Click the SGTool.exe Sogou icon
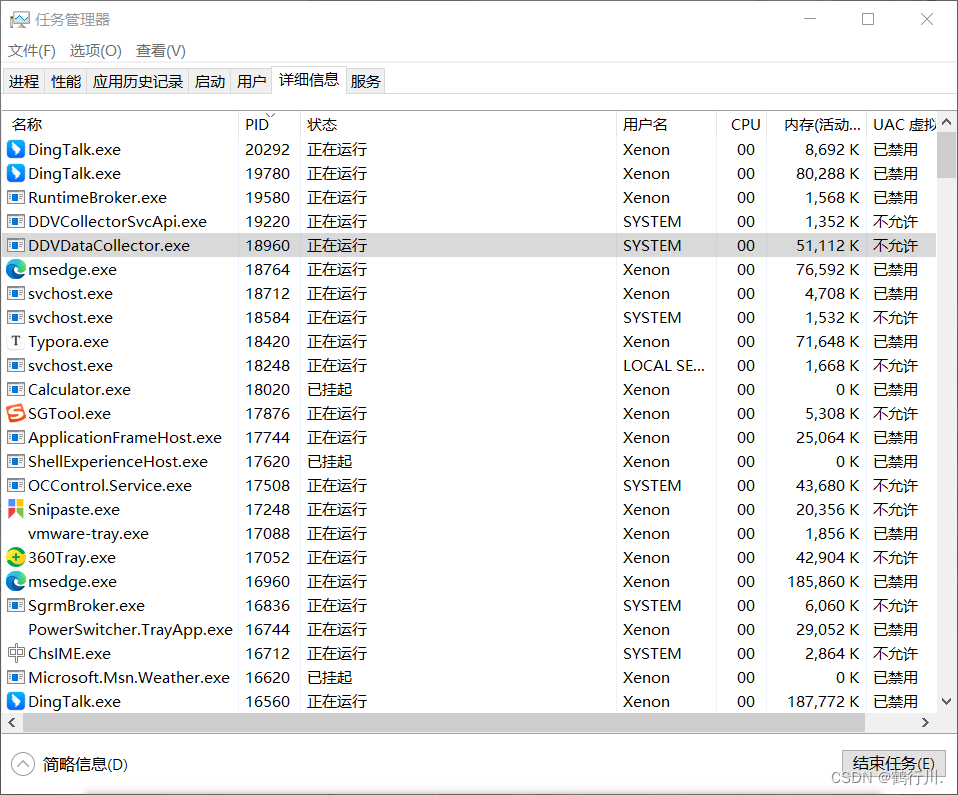 pyautogui.click(x=16, y=414)
